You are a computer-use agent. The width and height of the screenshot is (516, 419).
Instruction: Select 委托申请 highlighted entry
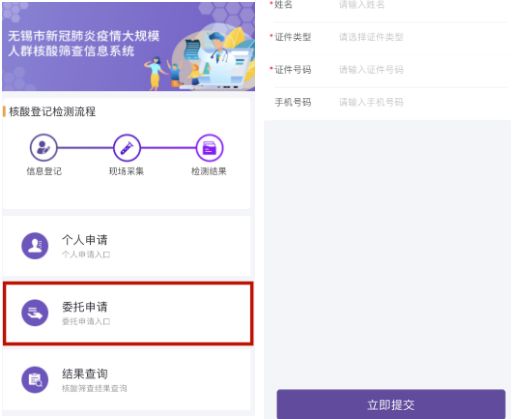pos(128,313)
